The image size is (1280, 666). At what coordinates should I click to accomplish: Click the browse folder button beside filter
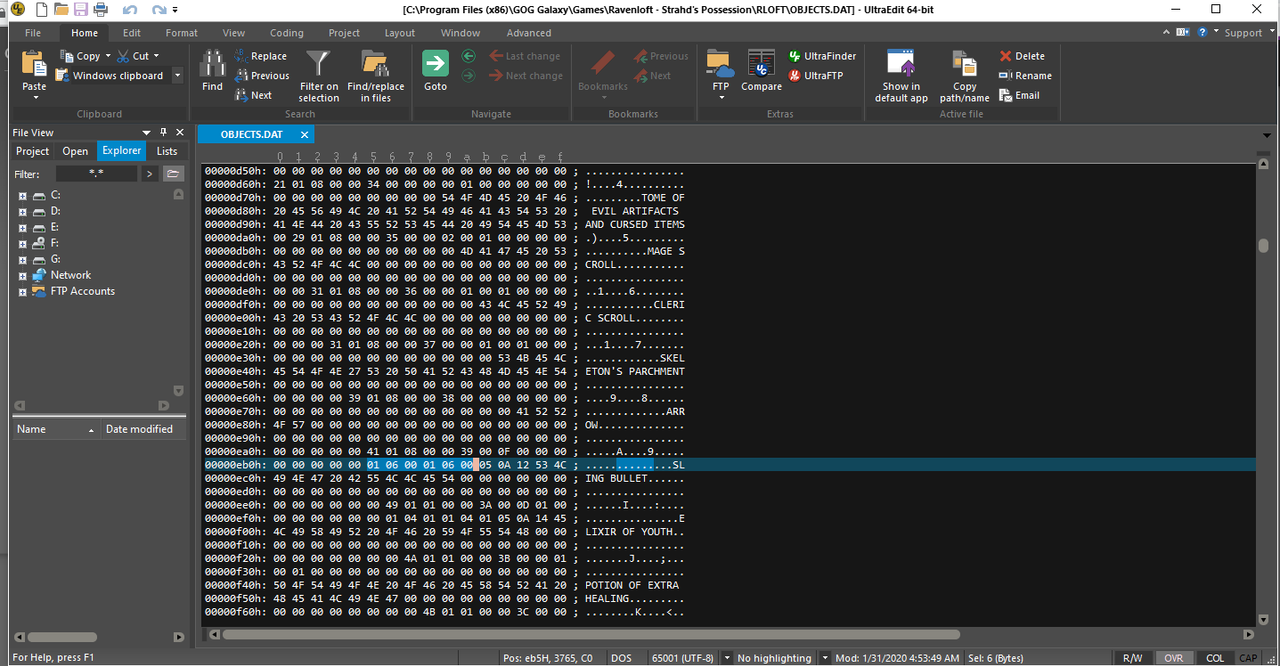pos(173,174)
